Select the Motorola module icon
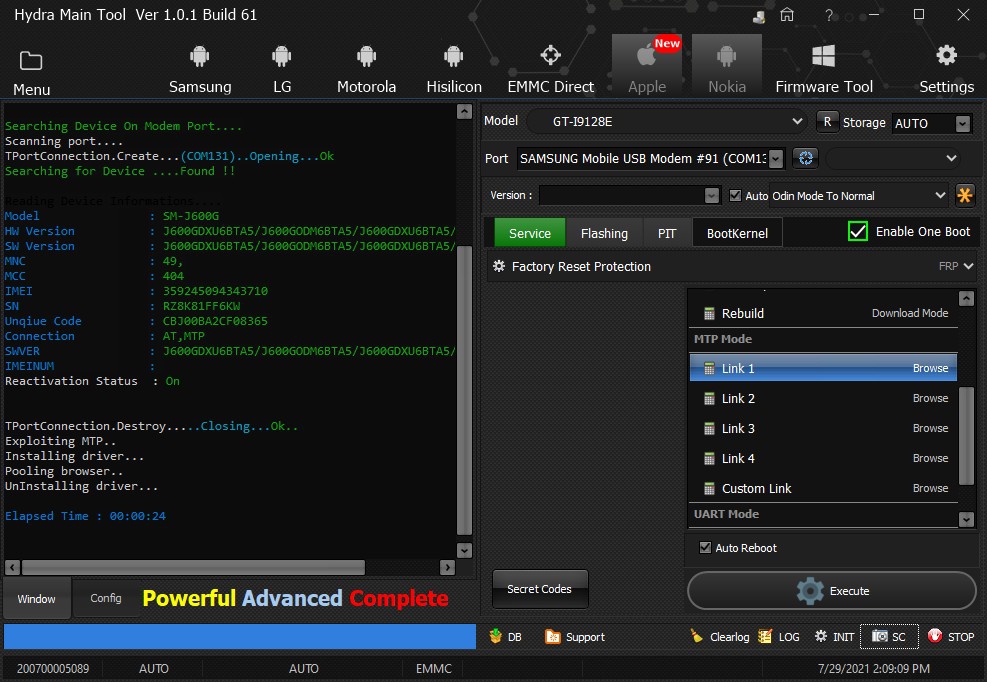The width and height of the screenshot is (987, 682). click(x=366, y=57)
